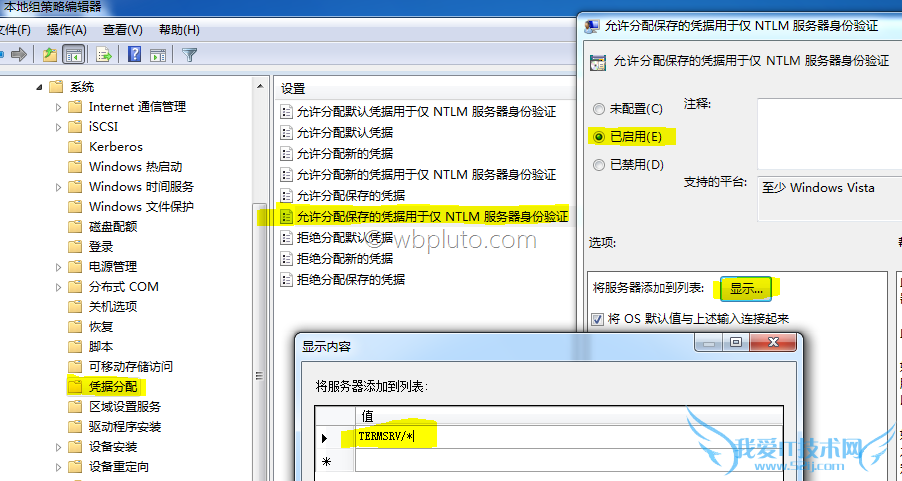Viewport: 902px width, 481px height.
Task: Expand the 分布式 COM tree node
Action: pyautogui.click(x=58, y=287)
